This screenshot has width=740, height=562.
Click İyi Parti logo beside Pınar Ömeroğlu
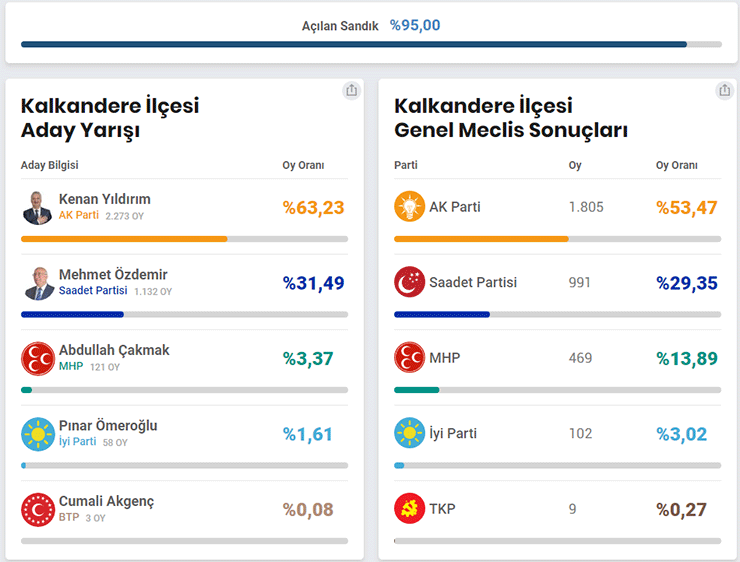pos(38,434)
